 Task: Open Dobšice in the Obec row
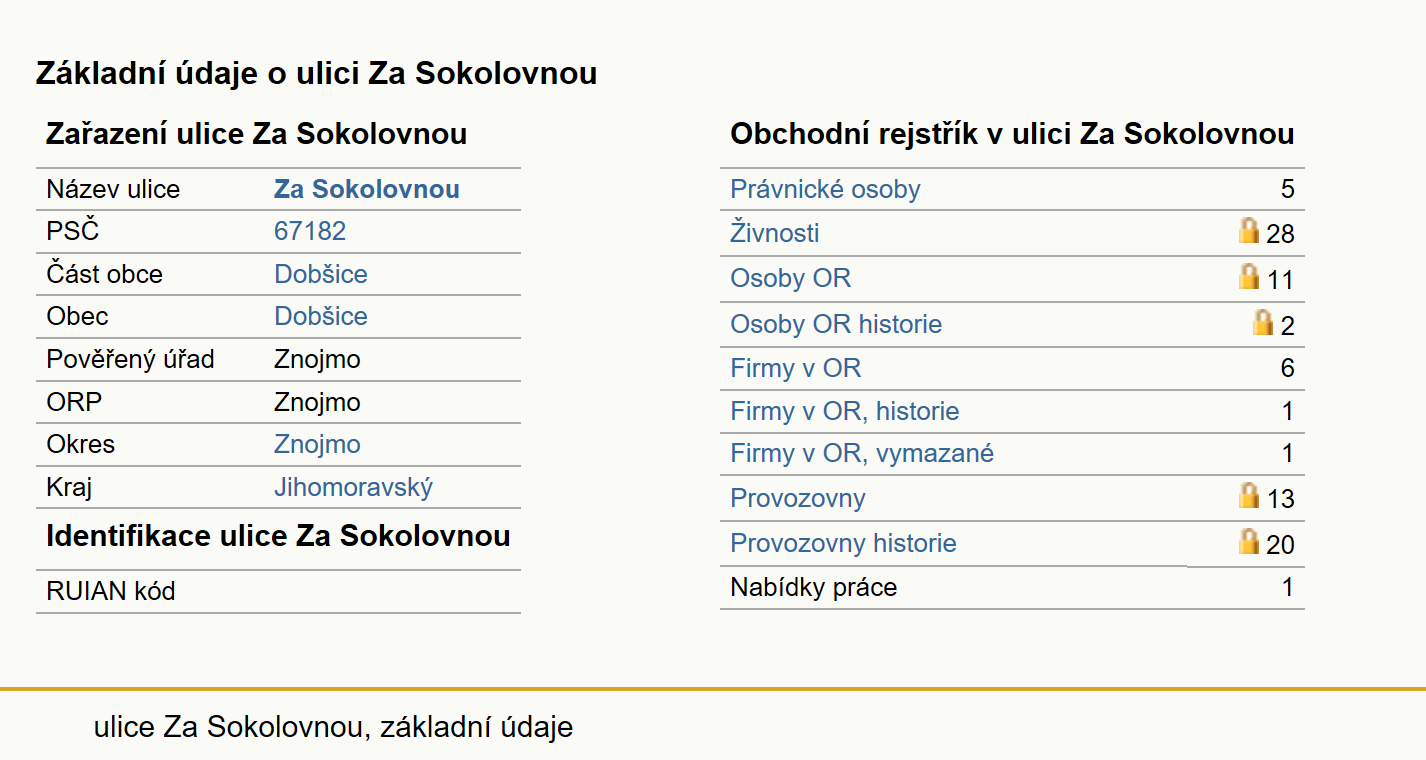tap(321, 317)
